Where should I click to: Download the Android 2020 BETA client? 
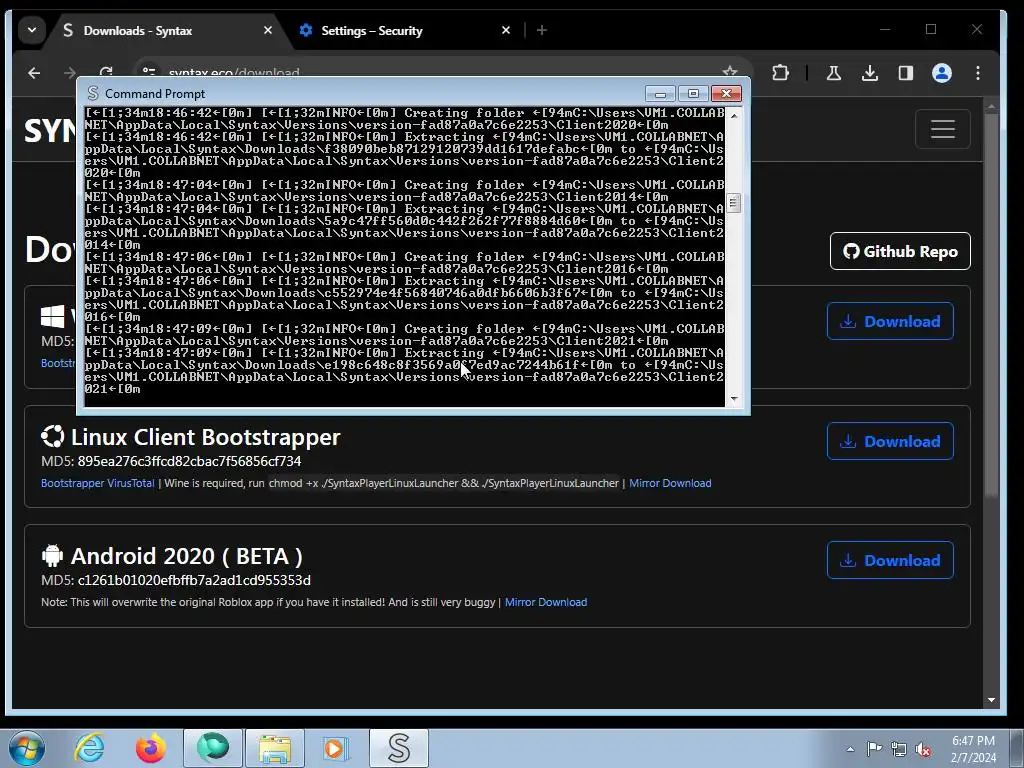click(890, 560)
